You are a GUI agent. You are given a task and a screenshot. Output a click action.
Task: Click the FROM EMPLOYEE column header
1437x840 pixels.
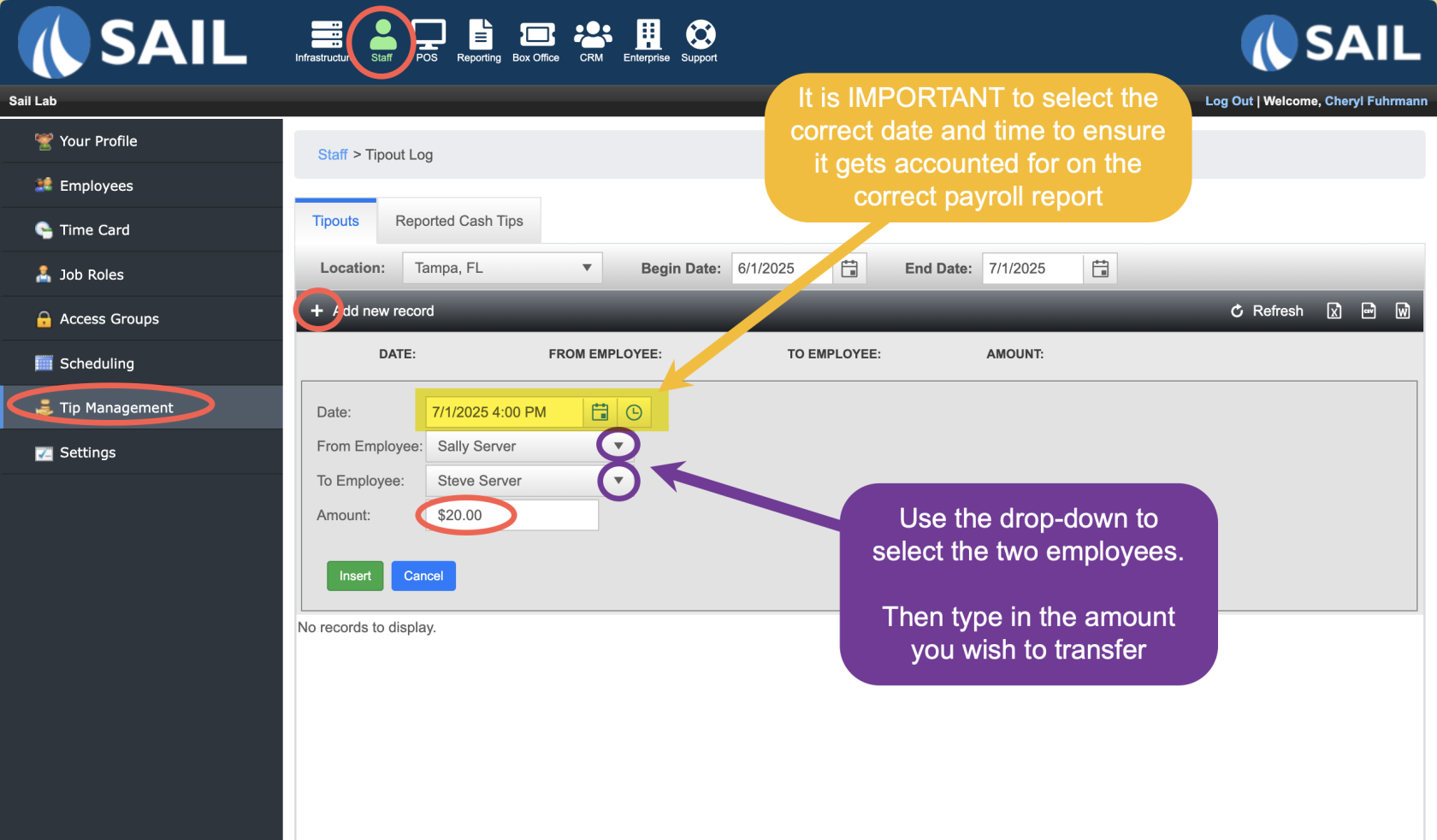(606, 354)
